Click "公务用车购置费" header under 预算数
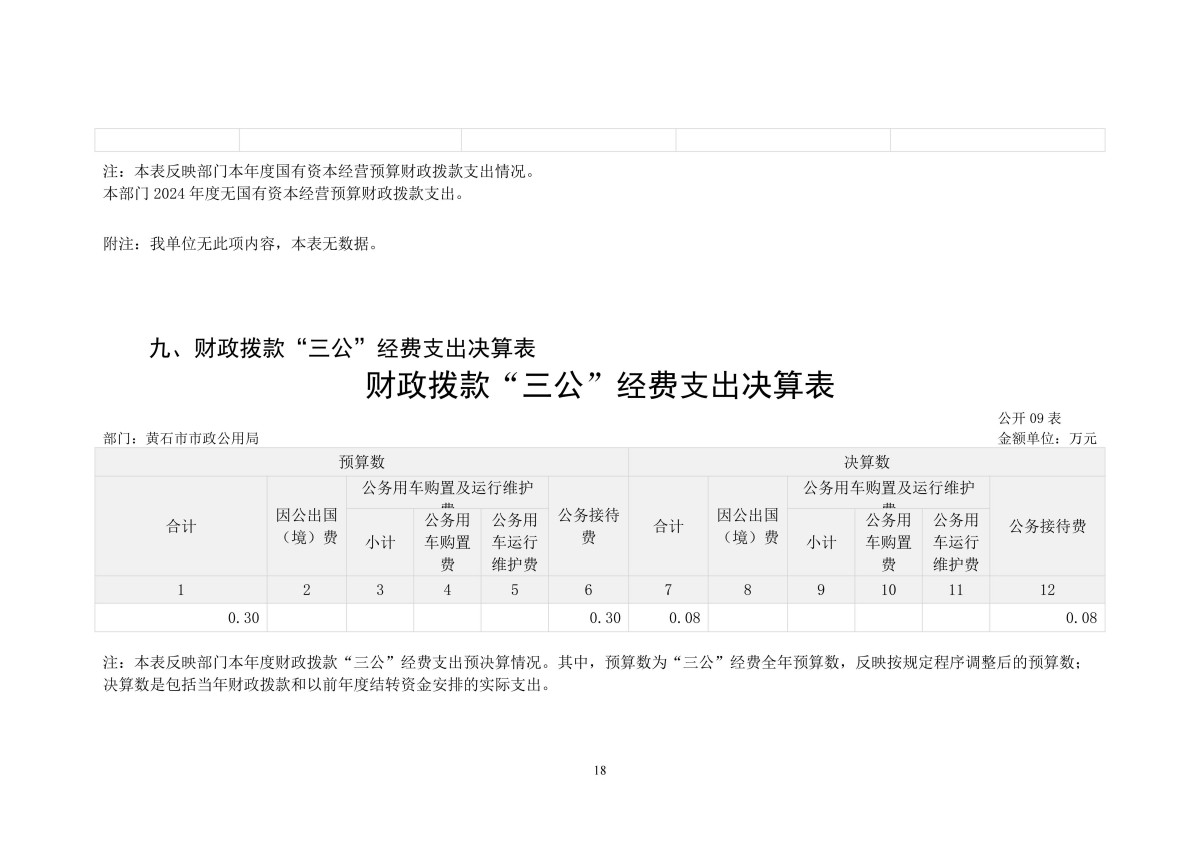The image size is (1200, 848). pyautogui.click(x=447, y=542)
